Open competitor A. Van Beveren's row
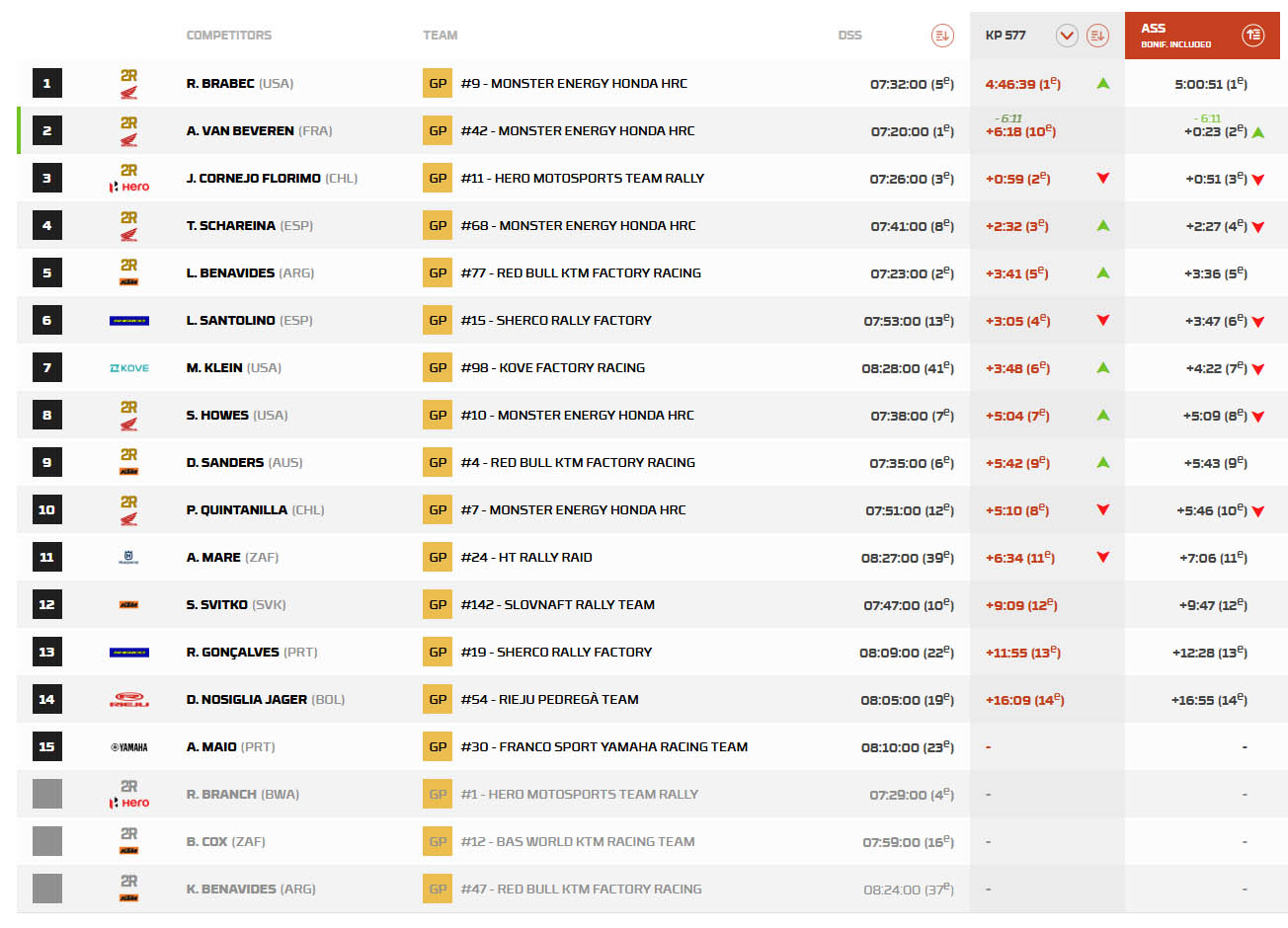Viewport: 1288px width, 928px height. (x=240, y=131)
